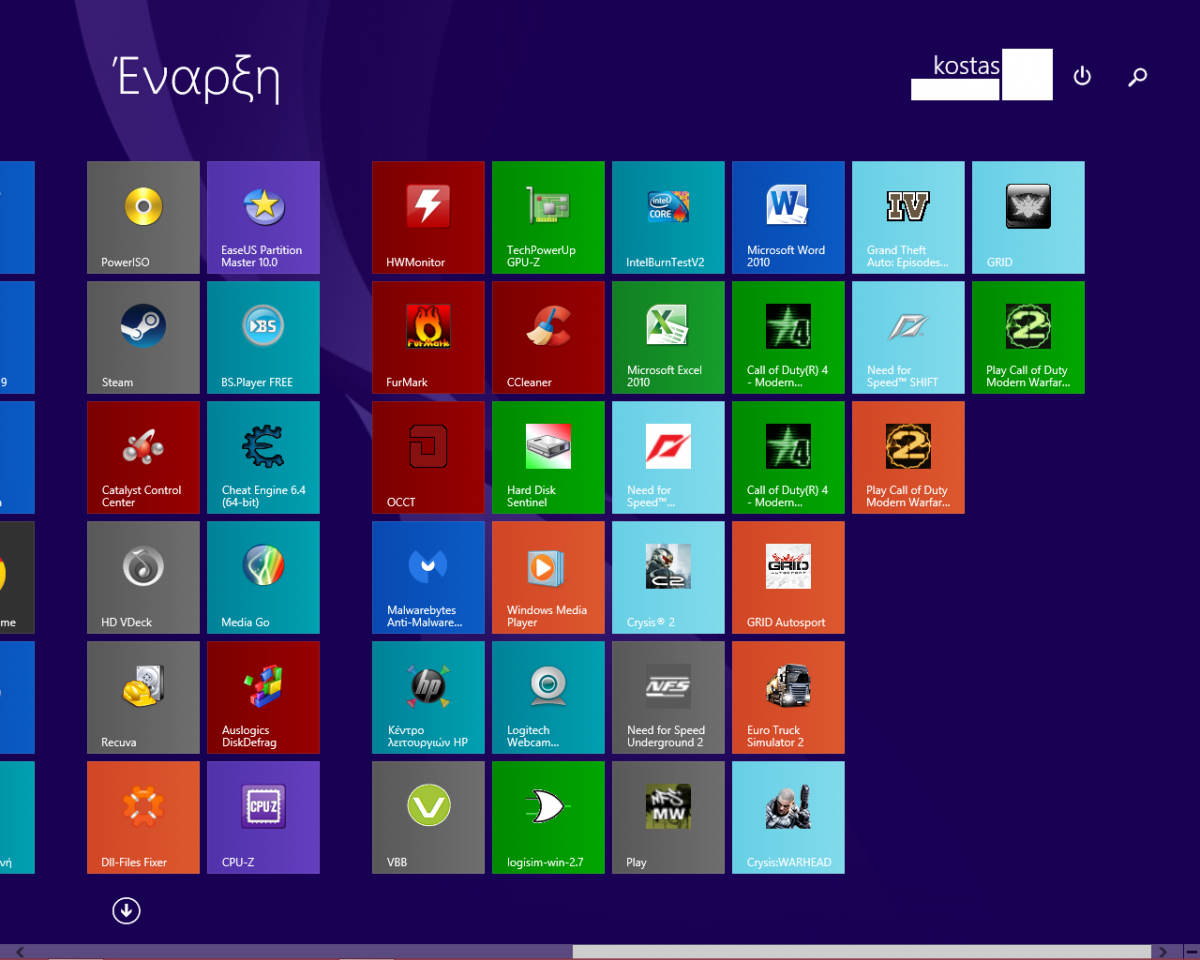The image size is (1200, 960).
Task: Launch Malwarebytes Anti-Malware tile
Action: pyautogui.click(x=428, y=577)
